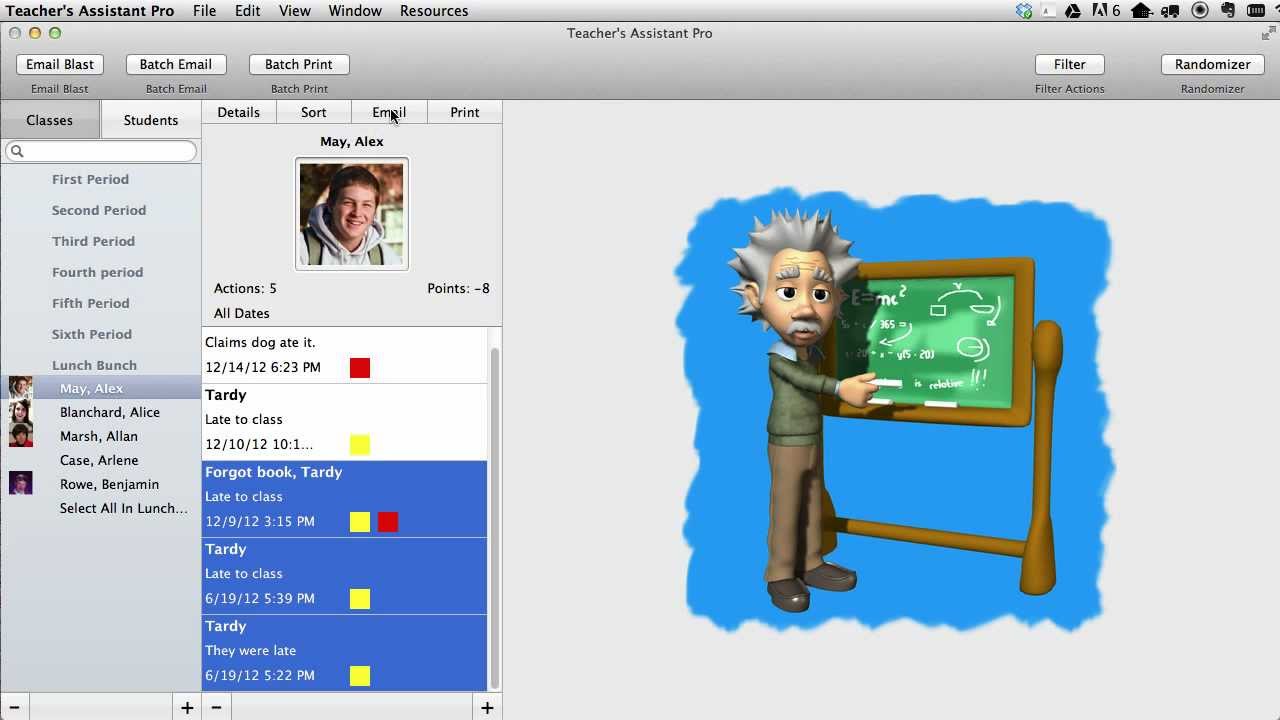Click the All Dates filter label
Screen dimensions: 1280x720
(242, 313)
